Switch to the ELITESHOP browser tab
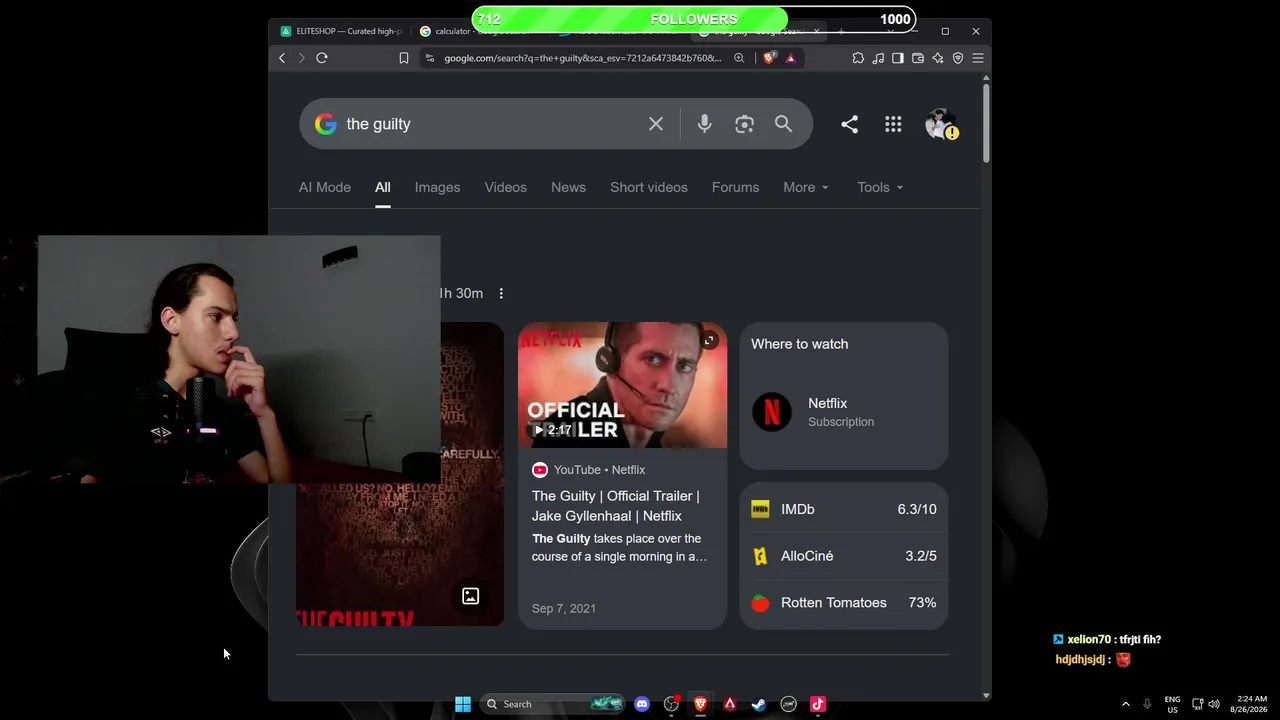 [341, 31]
